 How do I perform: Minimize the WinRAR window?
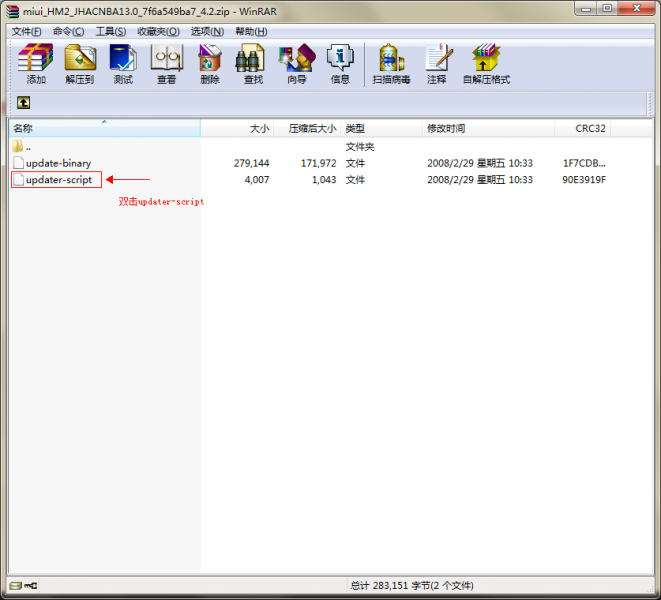pyautogui.click(x=586, y=8)
